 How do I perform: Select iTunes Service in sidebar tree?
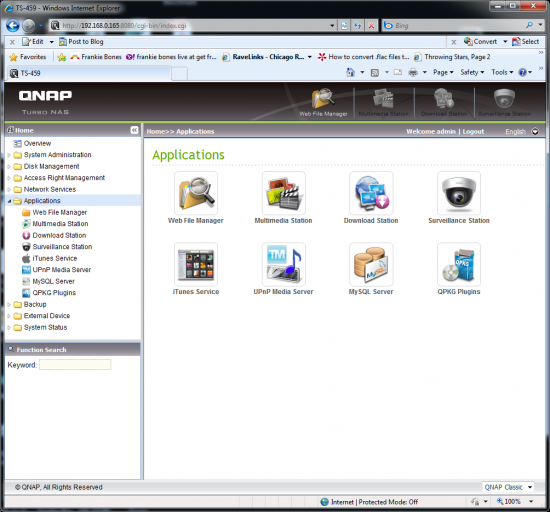tap(55, 258)
